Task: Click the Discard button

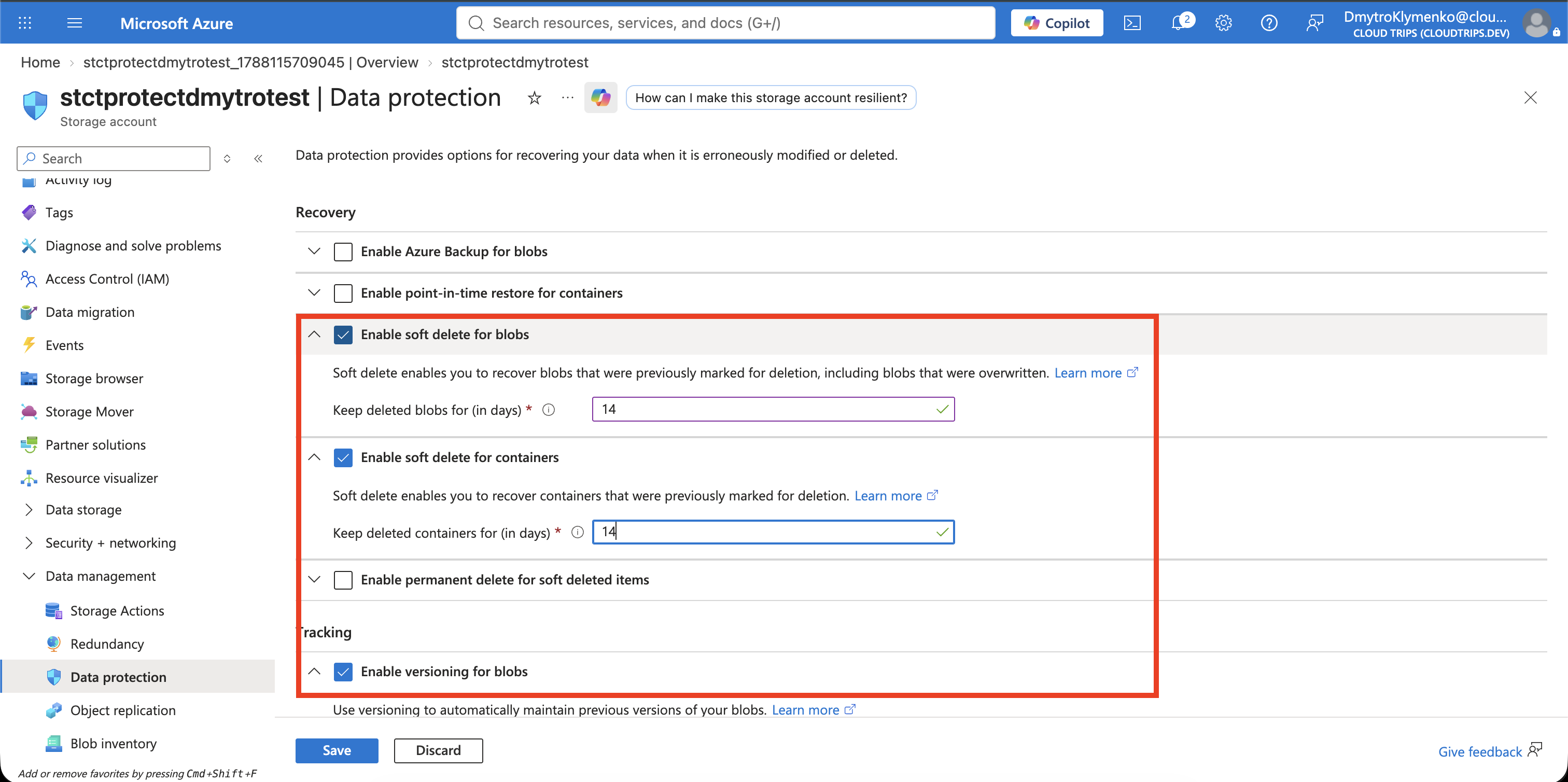Action: (438, 750)
